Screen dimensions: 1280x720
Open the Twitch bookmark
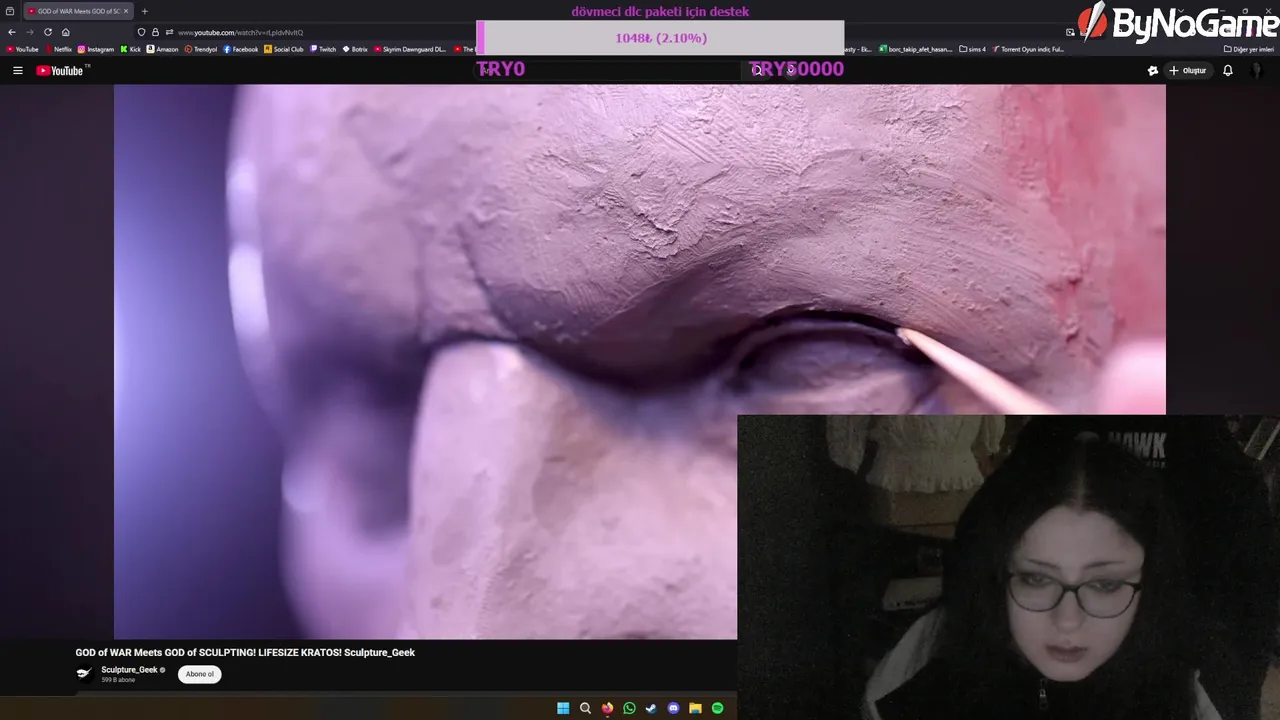(323, 49)
